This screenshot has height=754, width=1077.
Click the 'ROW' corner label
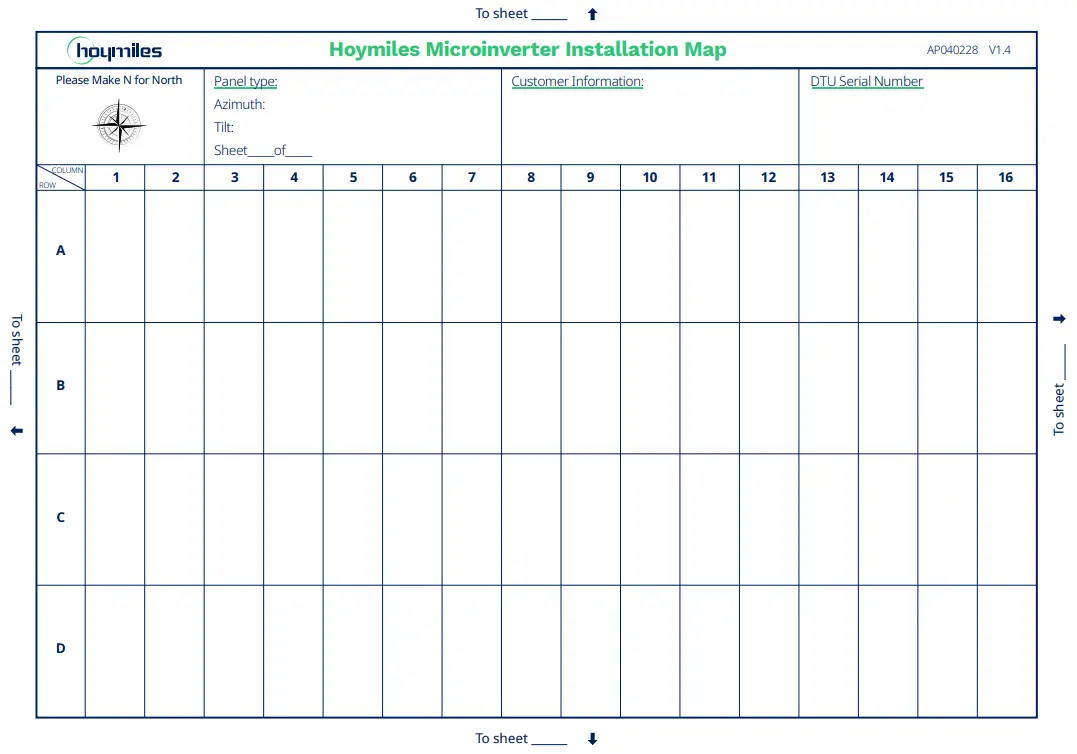coord(47,185)
